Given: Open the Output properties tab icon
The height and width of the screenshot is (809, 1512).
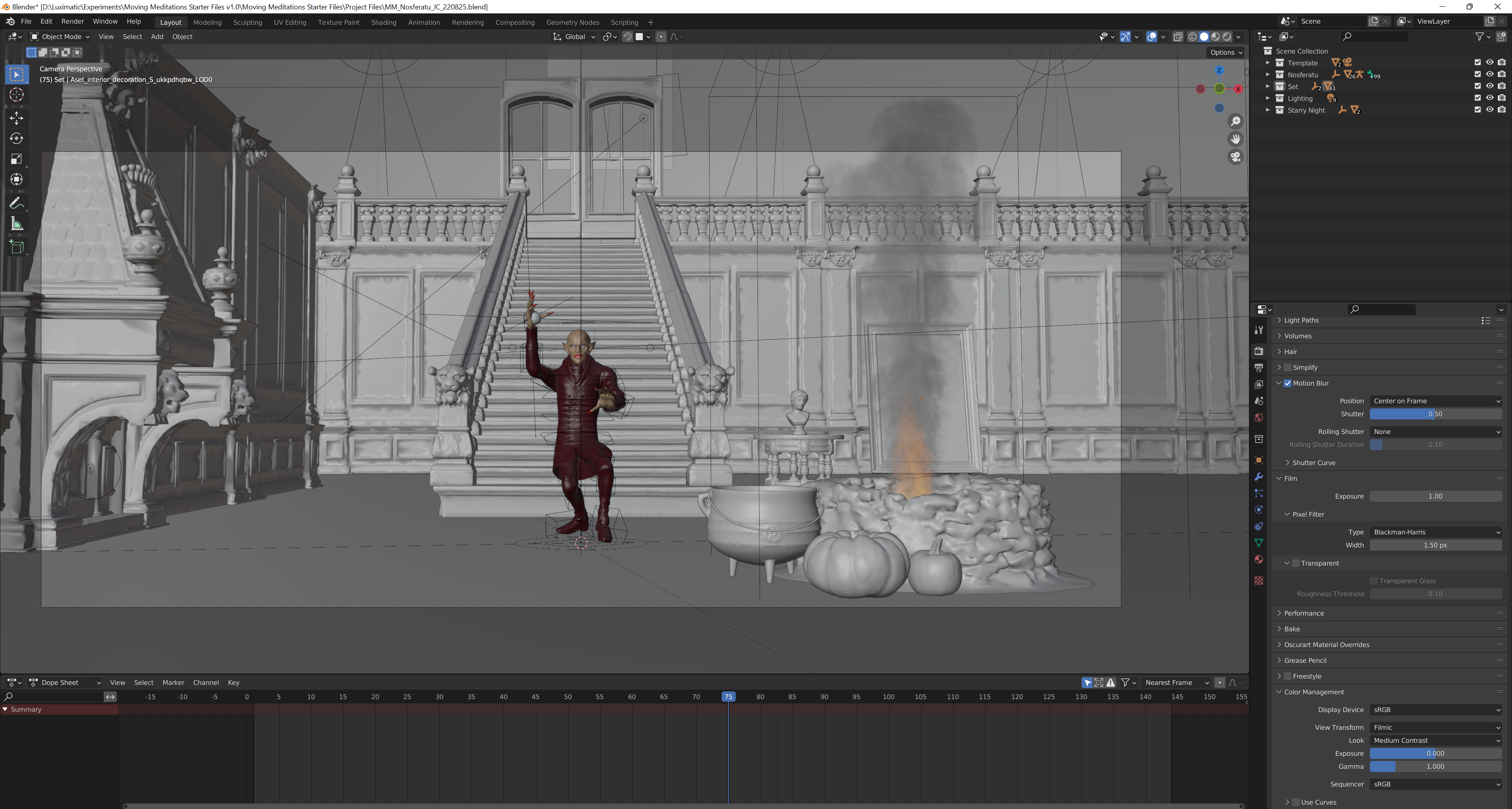Looking at the screenshot, I should pos(1258,367).
